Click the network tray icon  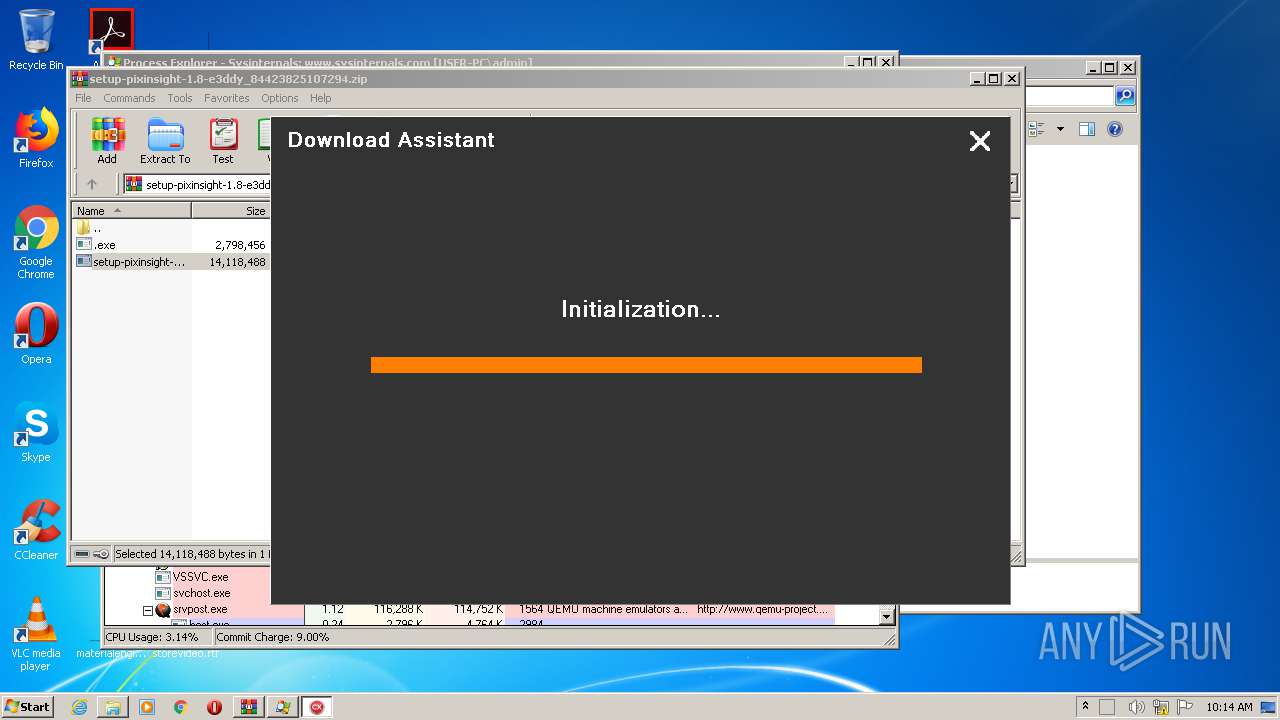[1160, 707]
